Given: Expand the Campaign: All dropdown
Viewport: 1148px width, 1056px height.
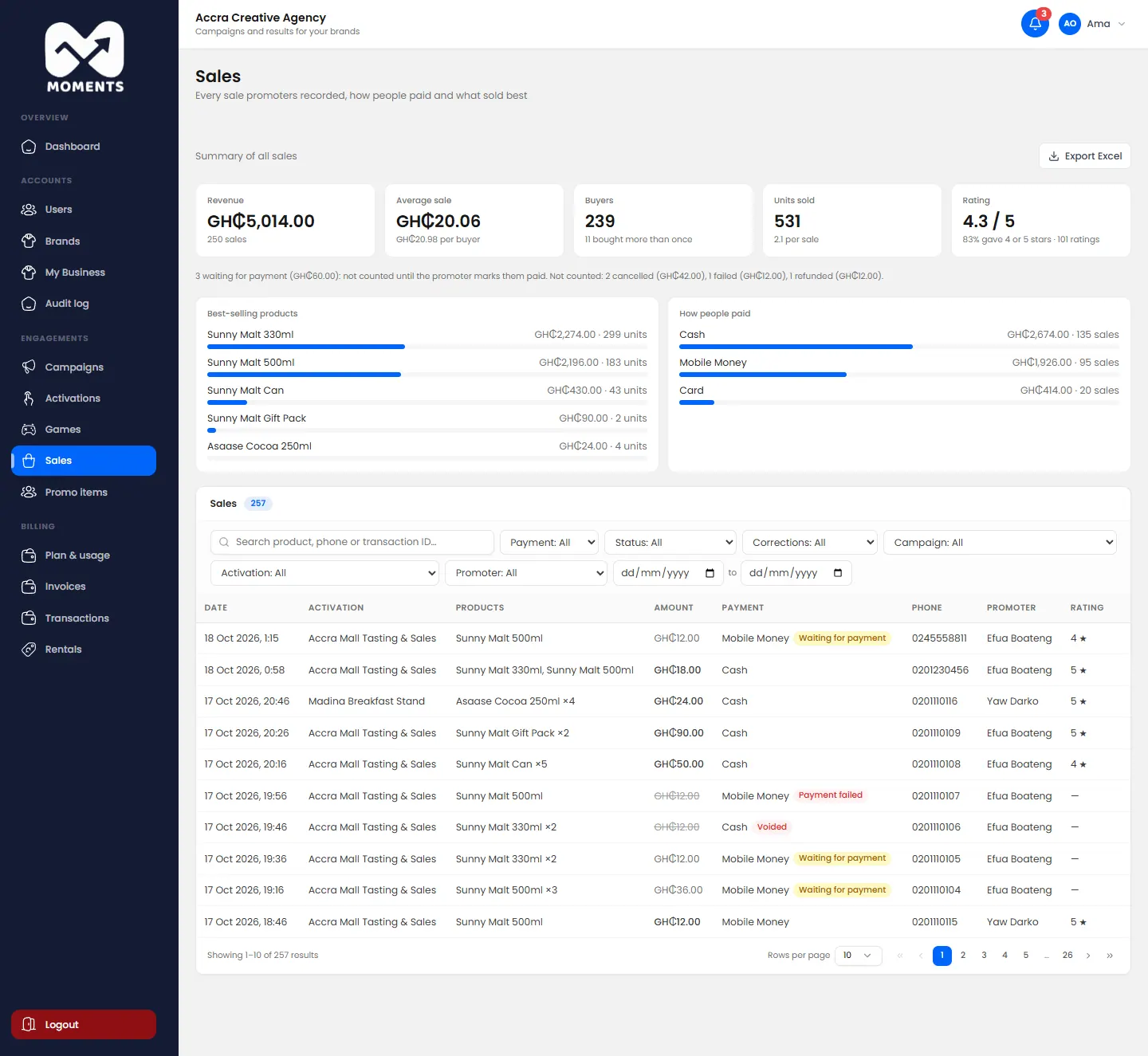Looking at the screenshot, I should [x=1000, y=543].
